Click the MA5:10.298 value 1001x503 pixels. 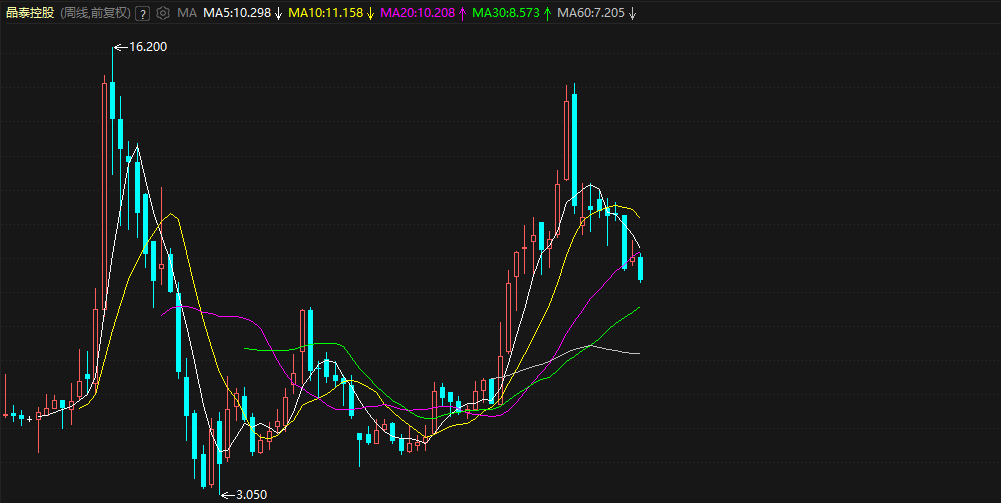(x=237, y=13)
